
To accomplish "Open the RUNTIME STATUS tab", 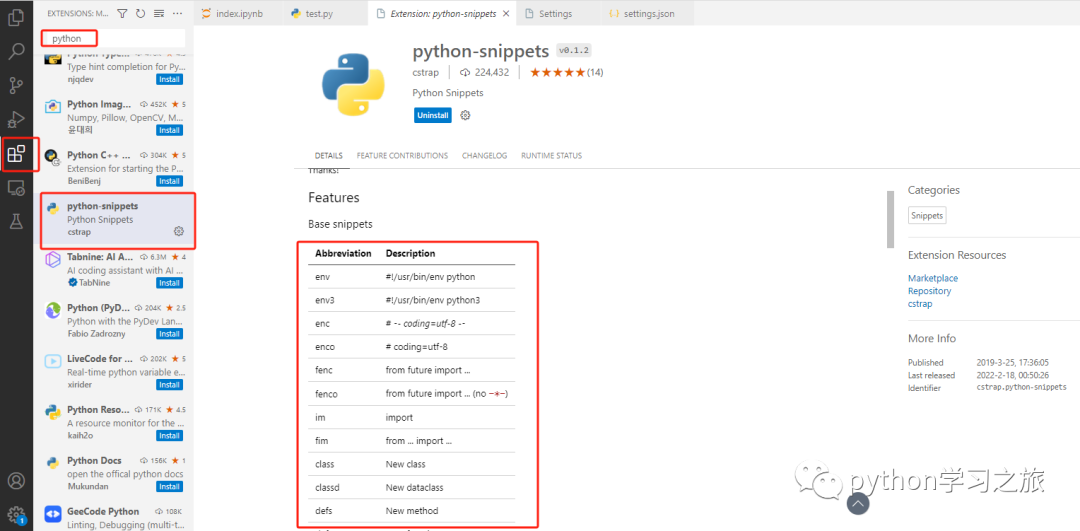I will (551, 156).
